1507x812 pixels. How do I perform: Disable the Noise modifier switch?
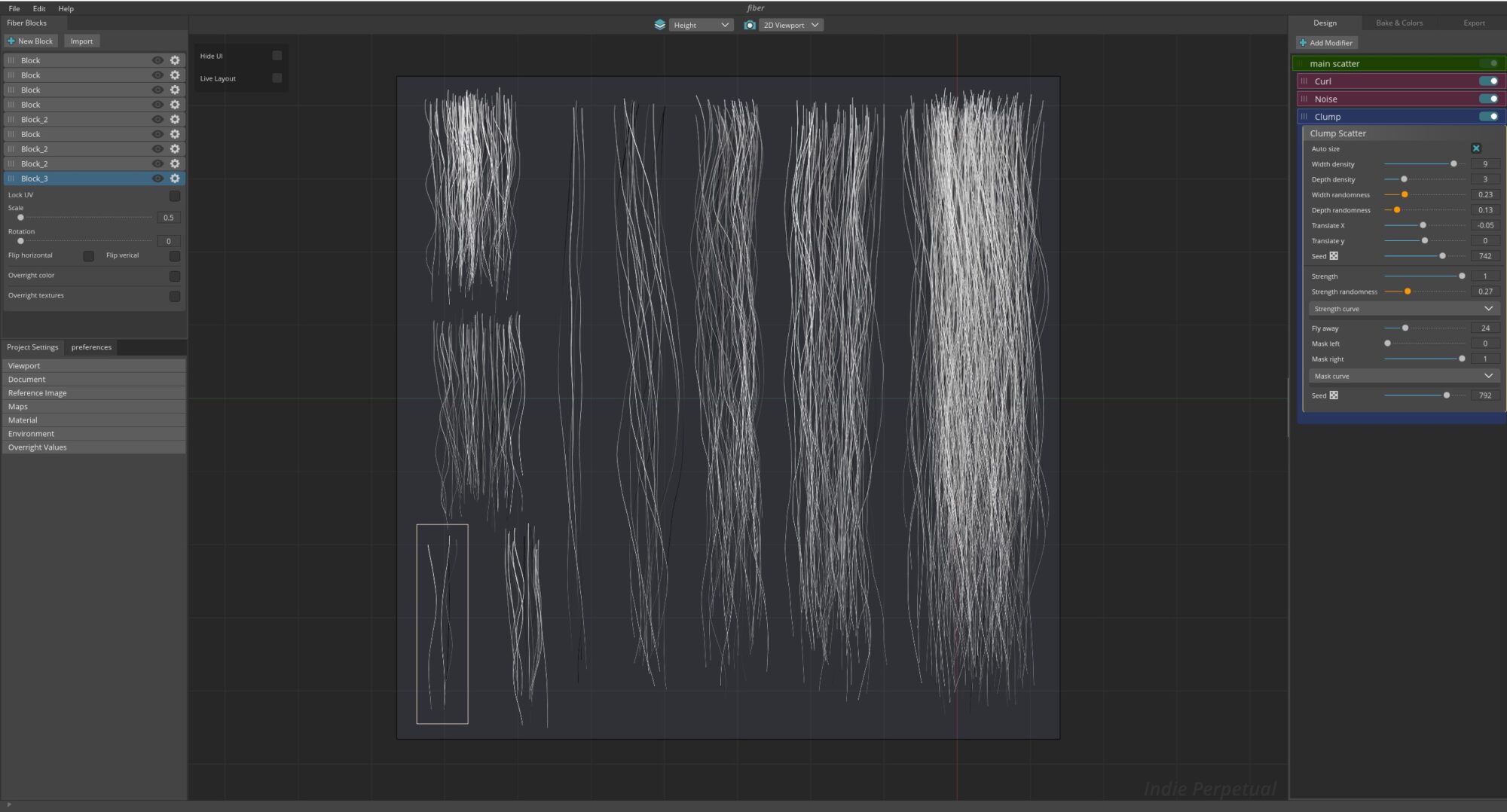tap(1488, 99)
